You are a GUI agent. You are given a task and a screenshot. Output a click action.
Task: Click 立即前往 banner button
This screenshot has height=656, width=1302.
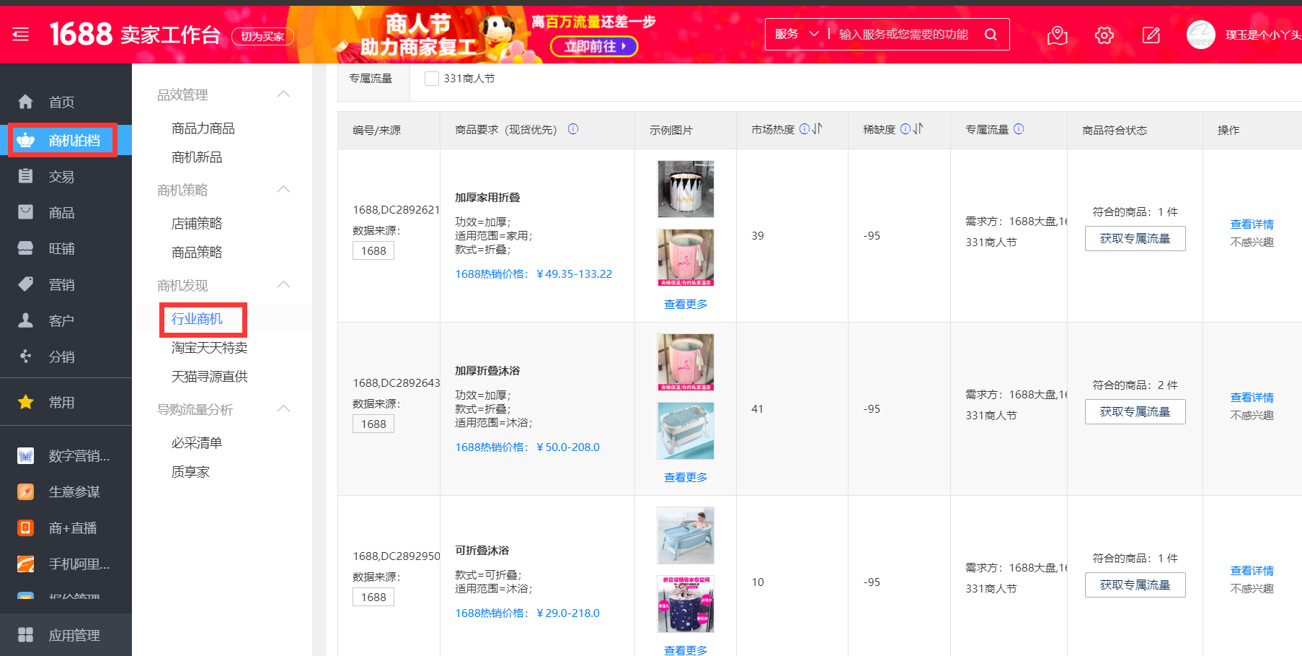pyautogui.click(x=594, y=46)
